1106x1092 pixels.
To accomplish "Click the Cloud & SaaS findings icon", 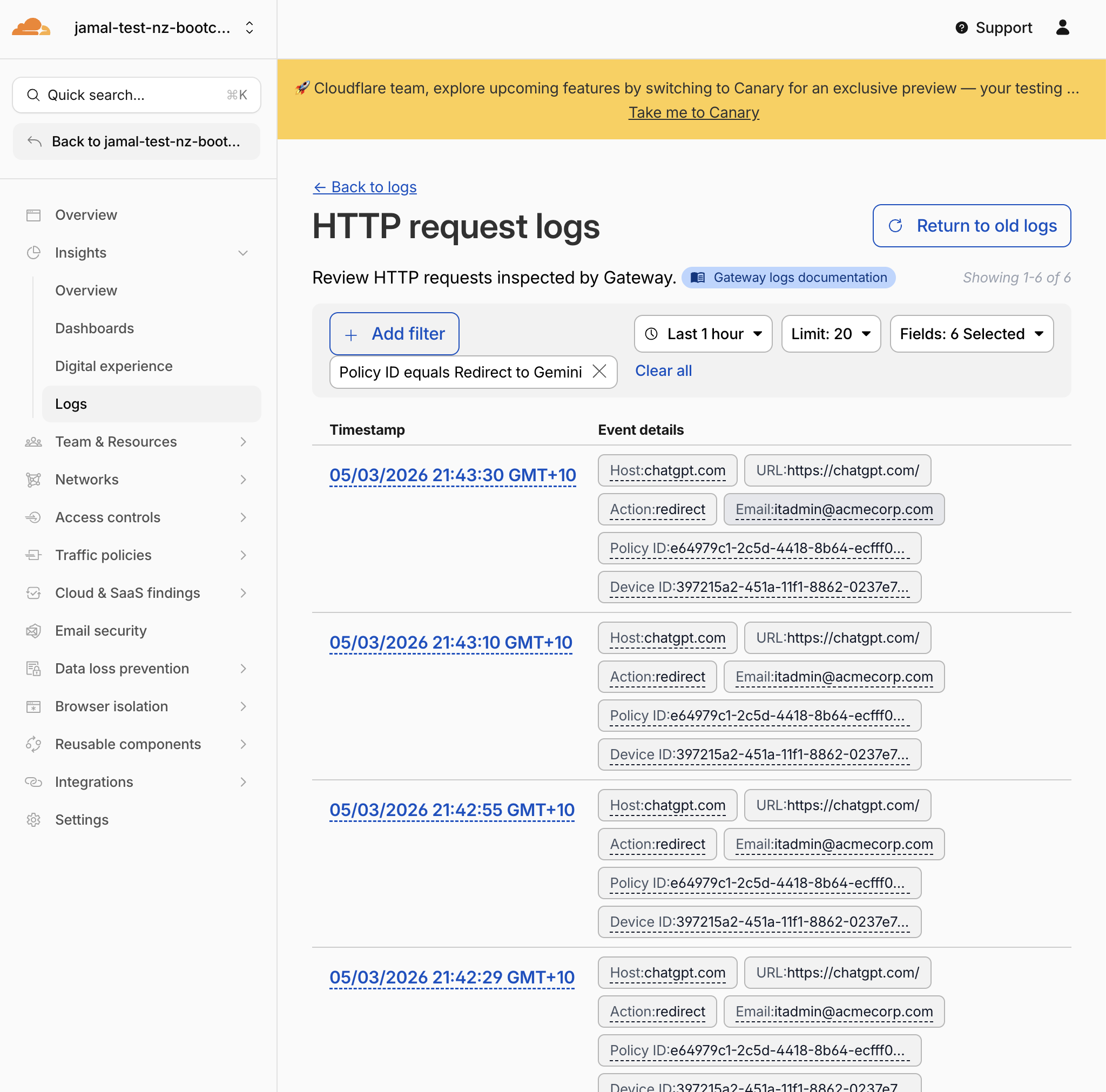I will [34, 592].
